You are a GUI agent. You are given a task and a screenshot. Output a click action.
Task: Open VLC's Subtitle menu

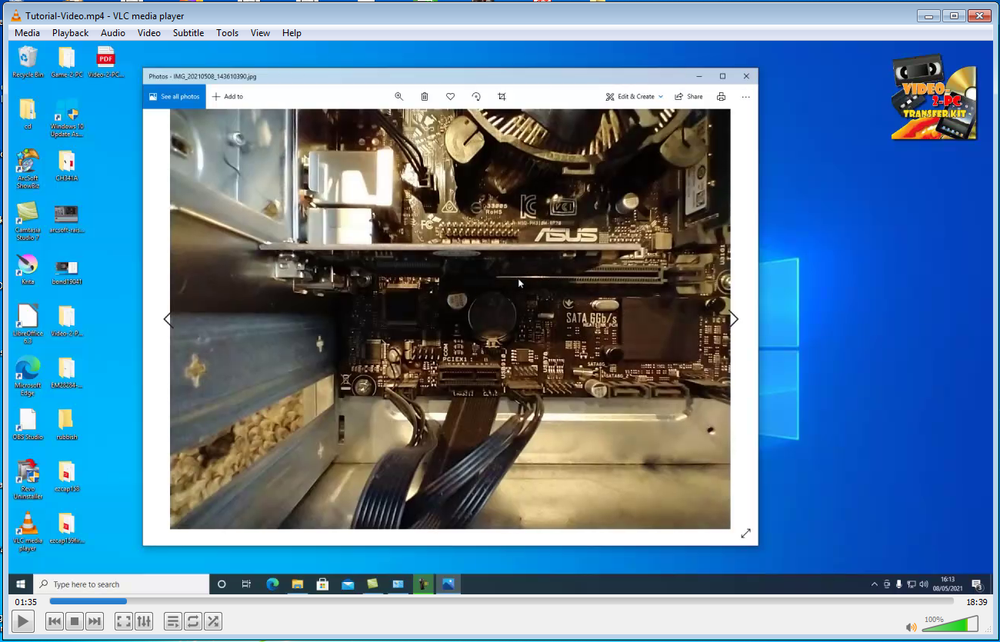pyautogui.click(x=188, y=33)
